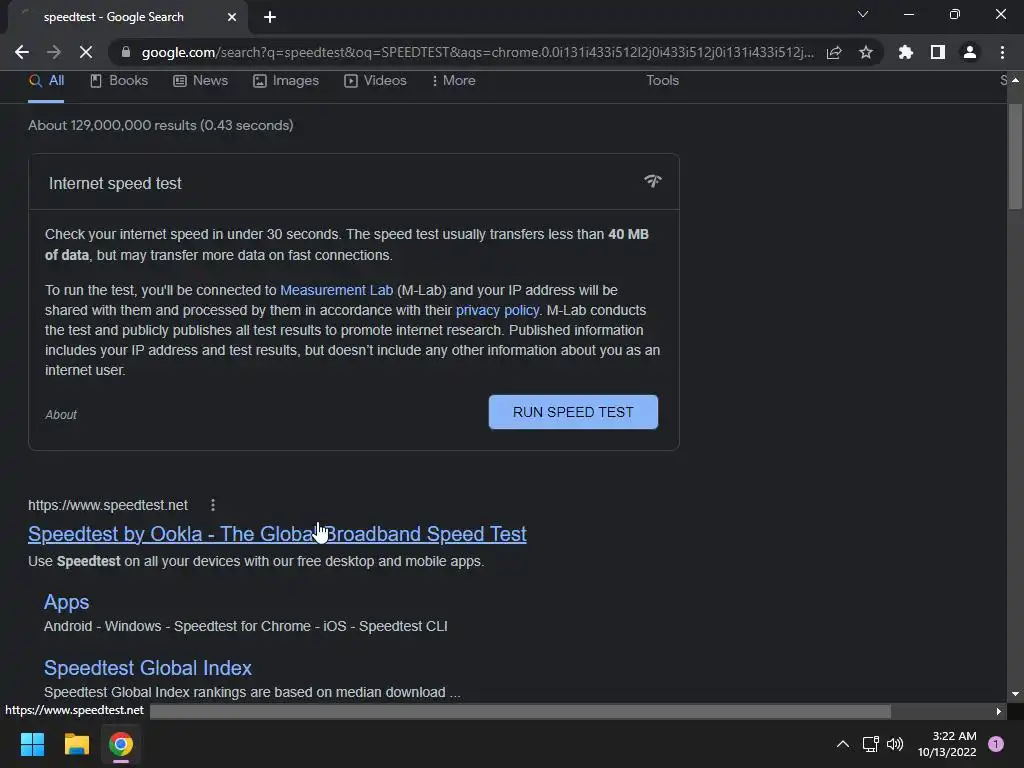The width and height of the screenshot is (1024, 768).
Task: Click the About link in card
Action: pyautogui.click(x=61, y=415)
